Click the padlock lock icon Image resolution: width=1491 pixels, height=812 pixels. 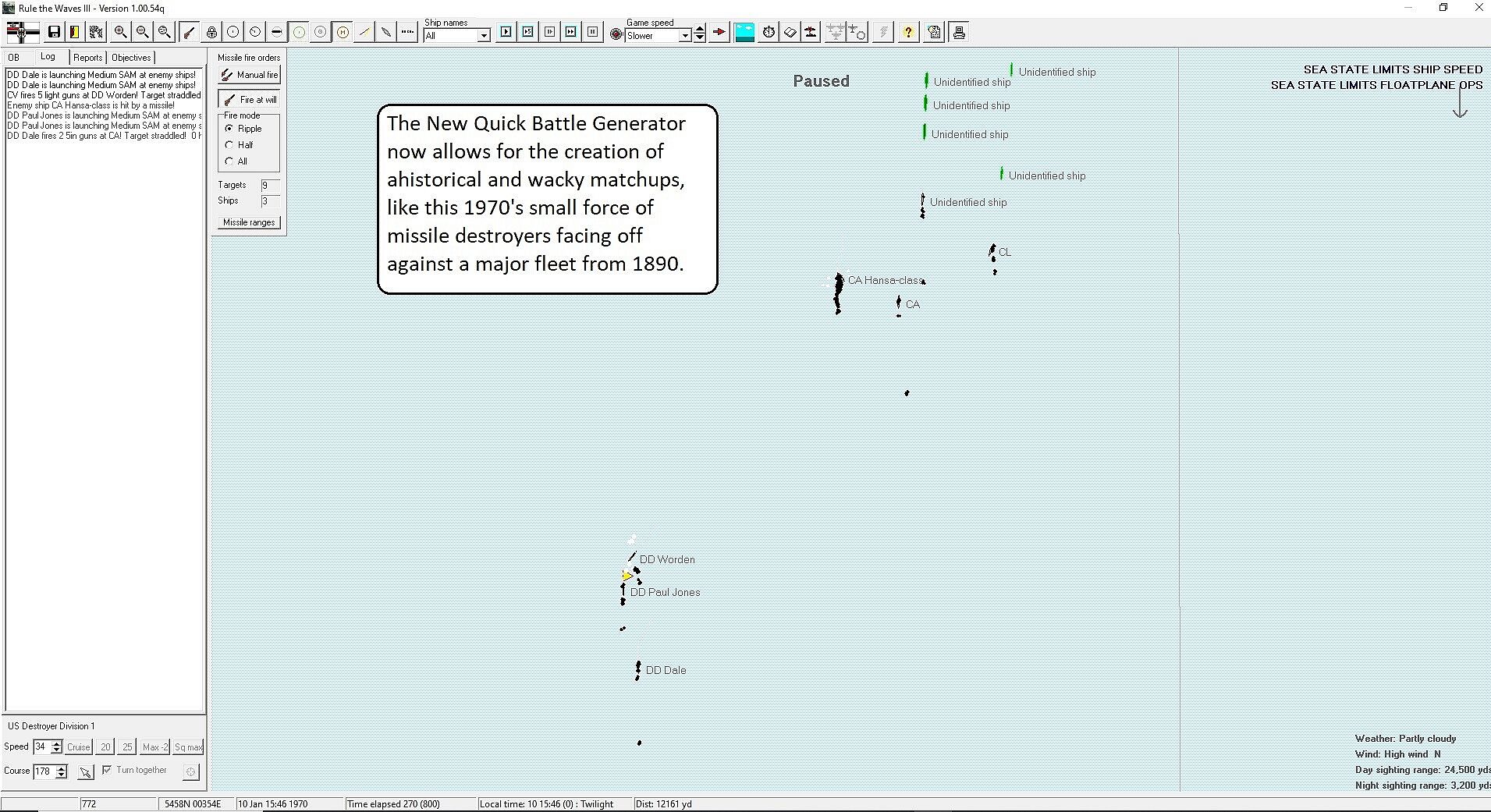211,32
